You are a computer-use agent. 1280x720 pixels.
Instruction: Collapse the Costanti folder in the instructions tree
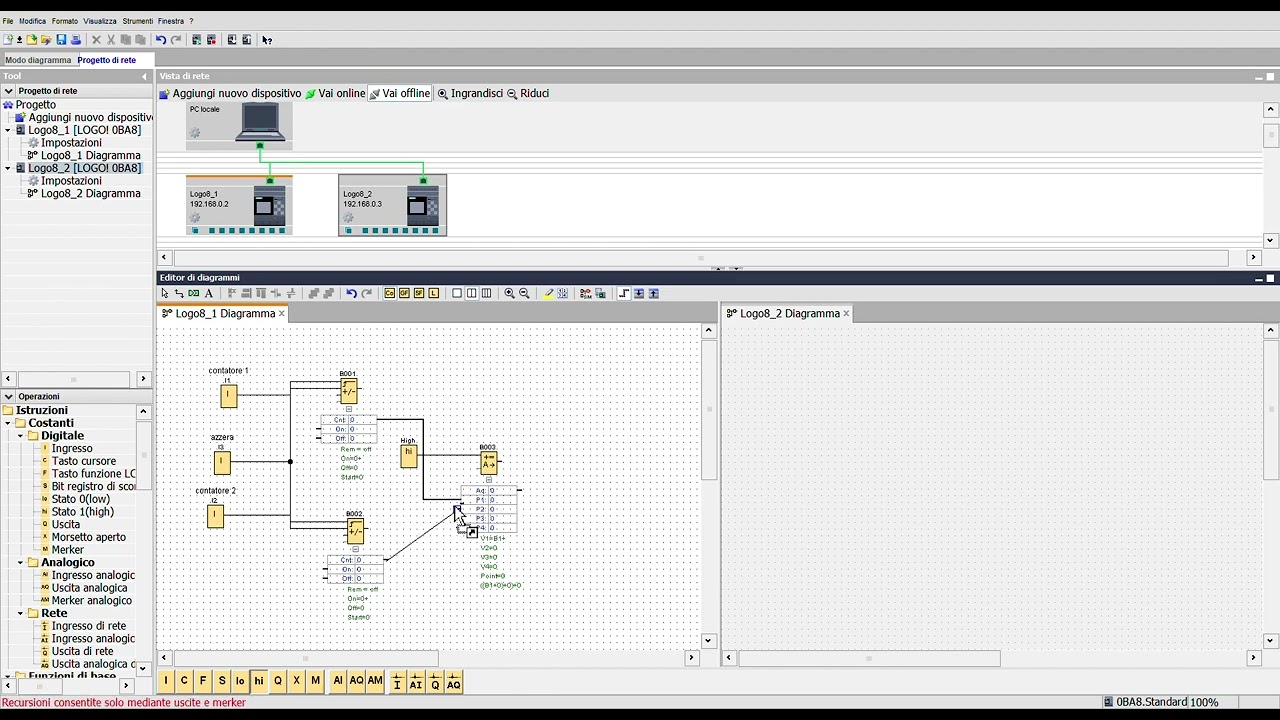coord(8,423)
